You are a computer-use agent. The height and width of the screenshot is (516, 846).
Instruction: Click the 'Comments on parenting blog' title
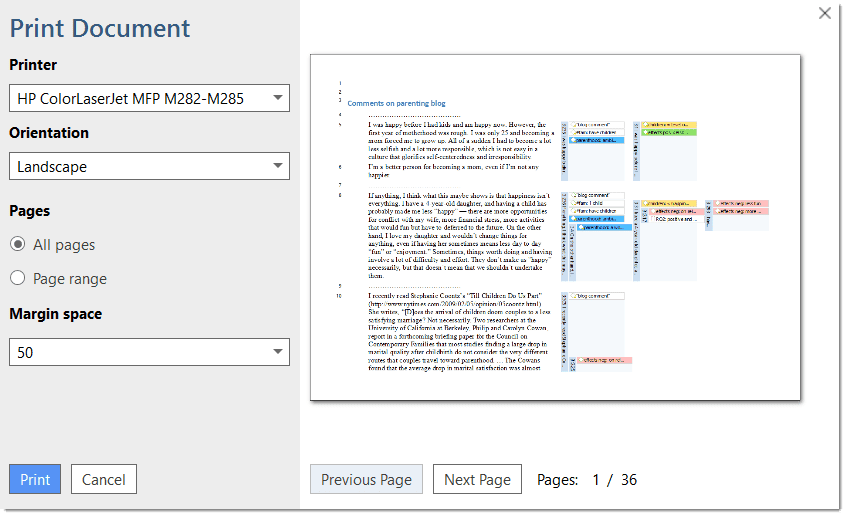point(397,103)
